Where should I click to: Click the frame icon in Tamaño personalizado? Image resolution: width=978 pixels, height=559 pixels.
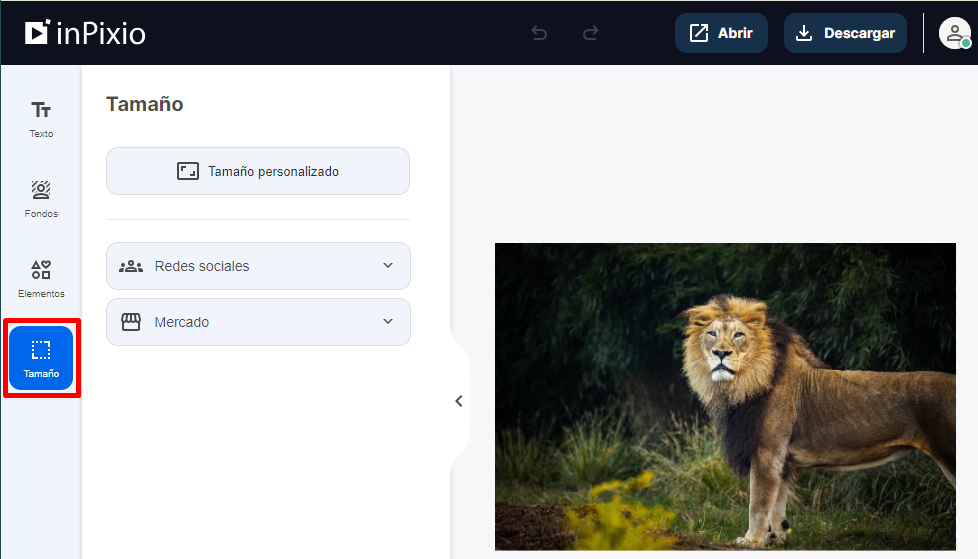[x=188, y=171]
